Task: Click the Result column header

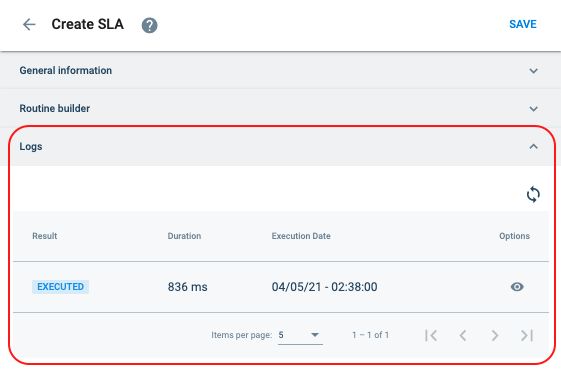Action: tap(45, 236)
